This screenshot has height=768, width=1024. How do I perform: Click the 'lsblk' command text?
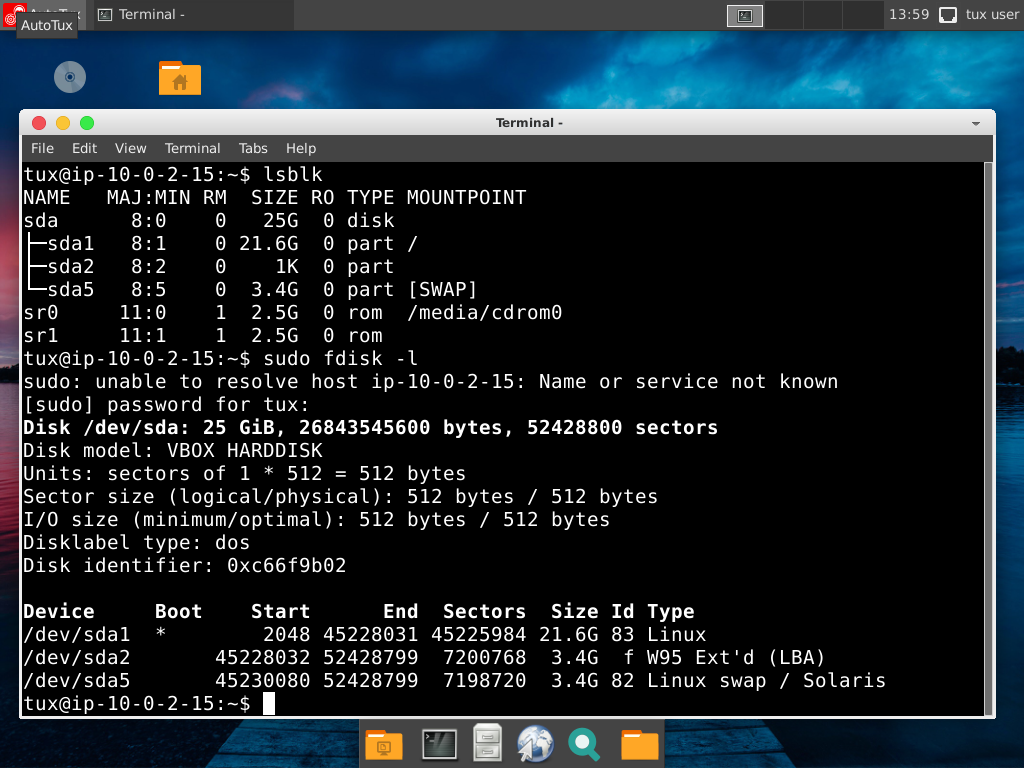[293, 174]
